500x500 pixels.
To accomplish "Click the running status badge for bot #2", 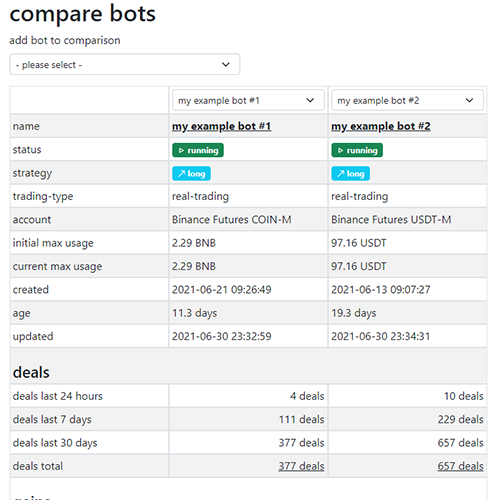I will point(357,150).
